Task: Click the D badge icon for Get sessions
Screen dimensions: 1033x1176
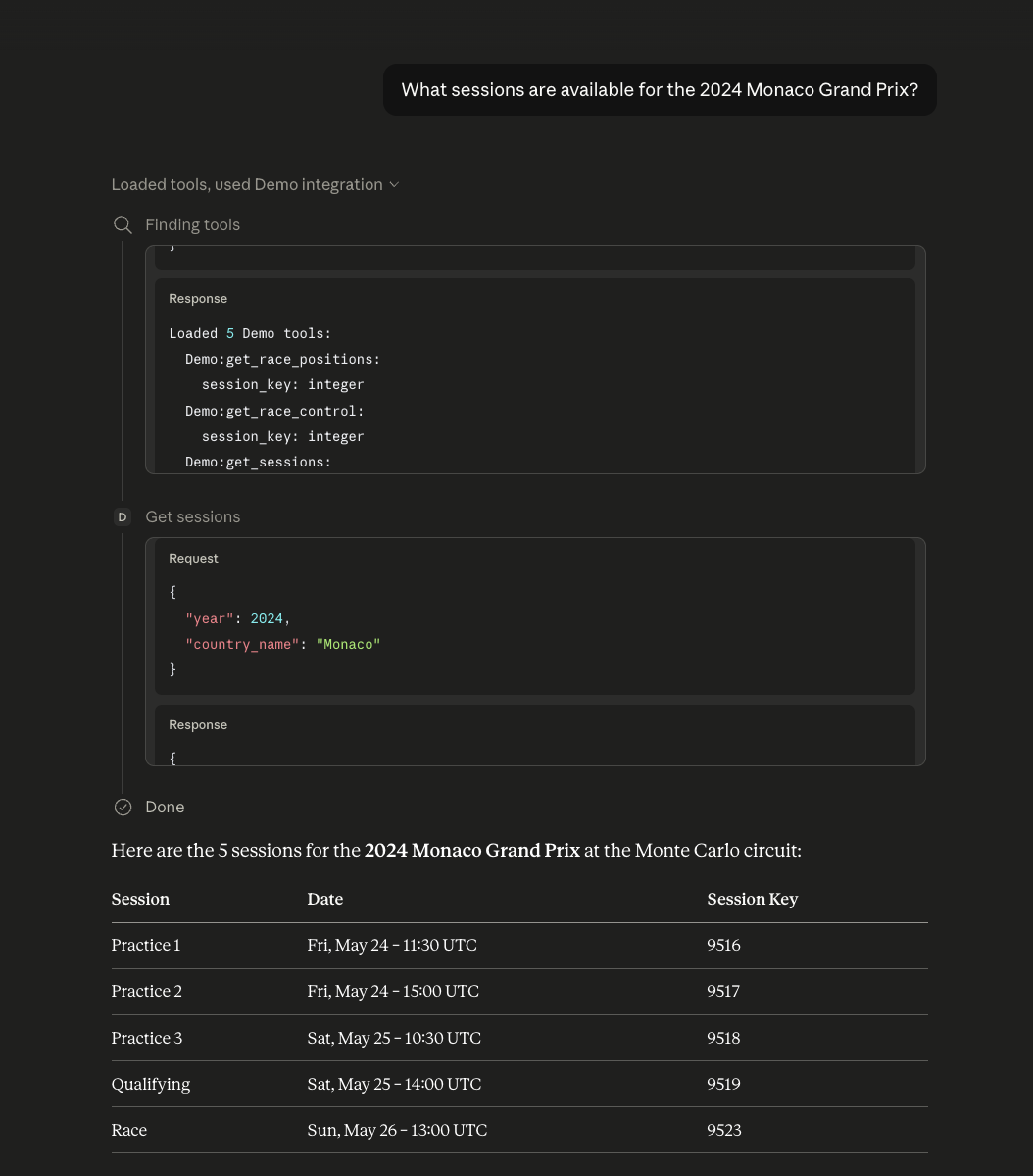Action: (x=123, y=516)
